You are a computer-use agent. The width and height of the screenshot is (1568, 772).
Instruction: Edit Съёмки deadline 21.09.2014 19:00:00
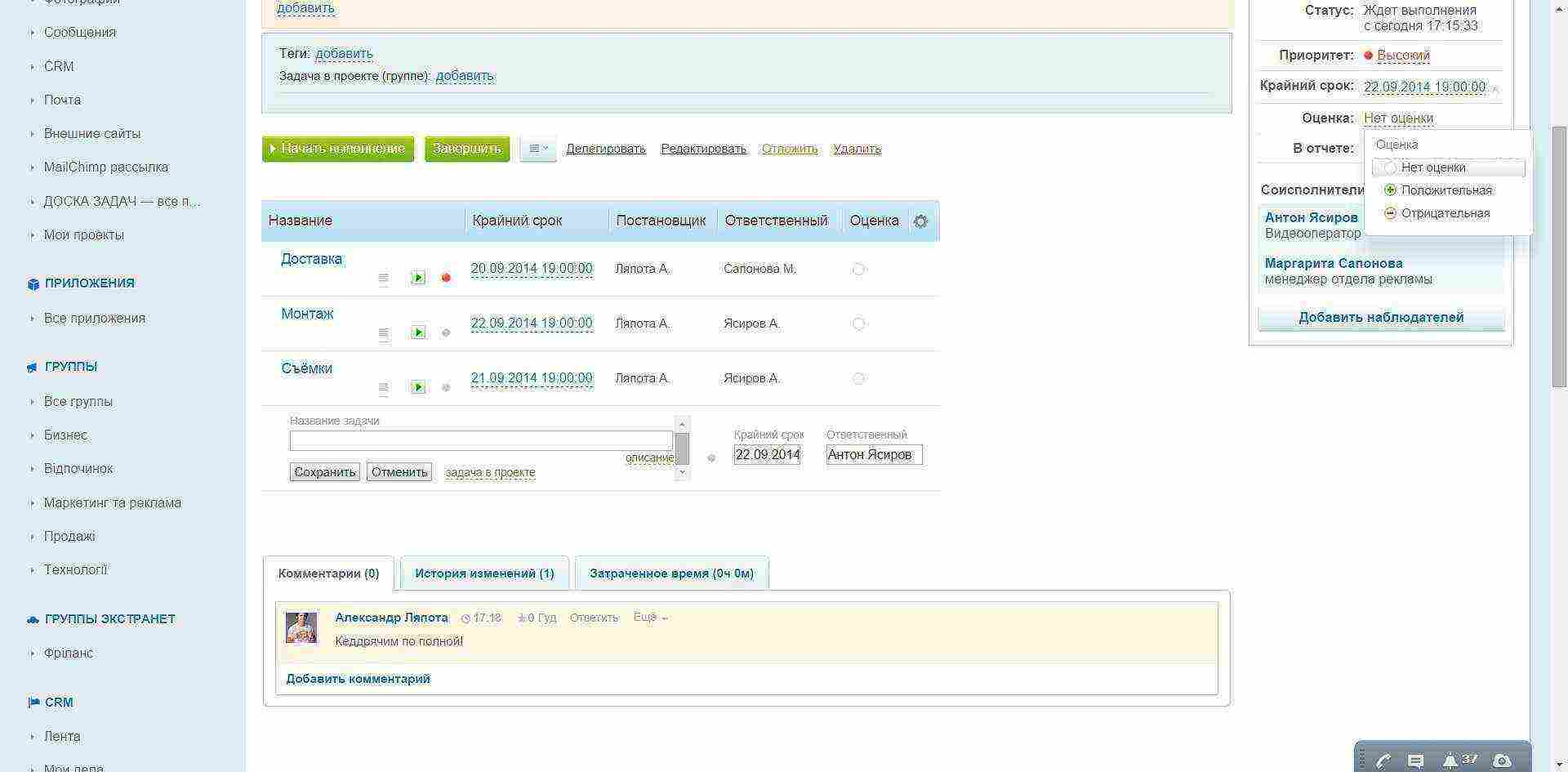coord(532,378)
